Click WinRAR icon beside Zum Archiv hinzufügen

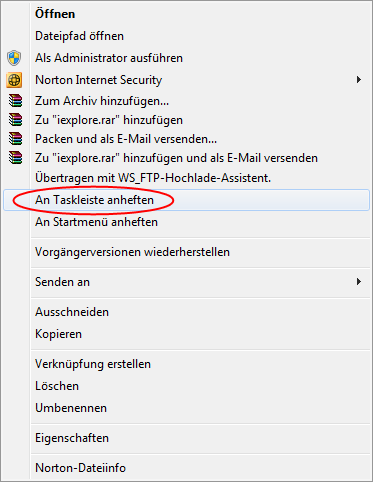pyautogui.click(x=15, y=101)
